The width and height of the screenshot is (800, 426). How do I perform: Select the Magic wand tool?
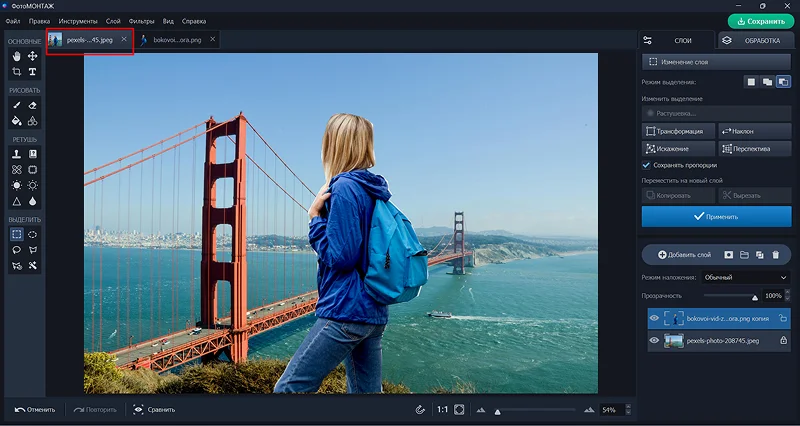[33, 266]
